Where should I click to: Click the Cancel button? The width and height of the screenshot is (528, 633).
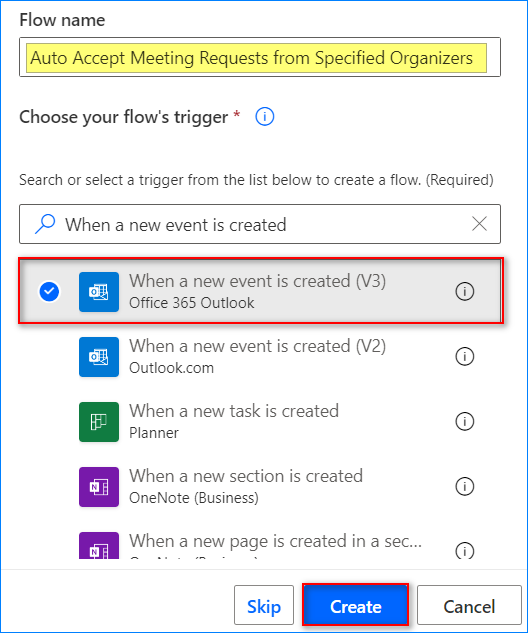(x=469, y=605)
